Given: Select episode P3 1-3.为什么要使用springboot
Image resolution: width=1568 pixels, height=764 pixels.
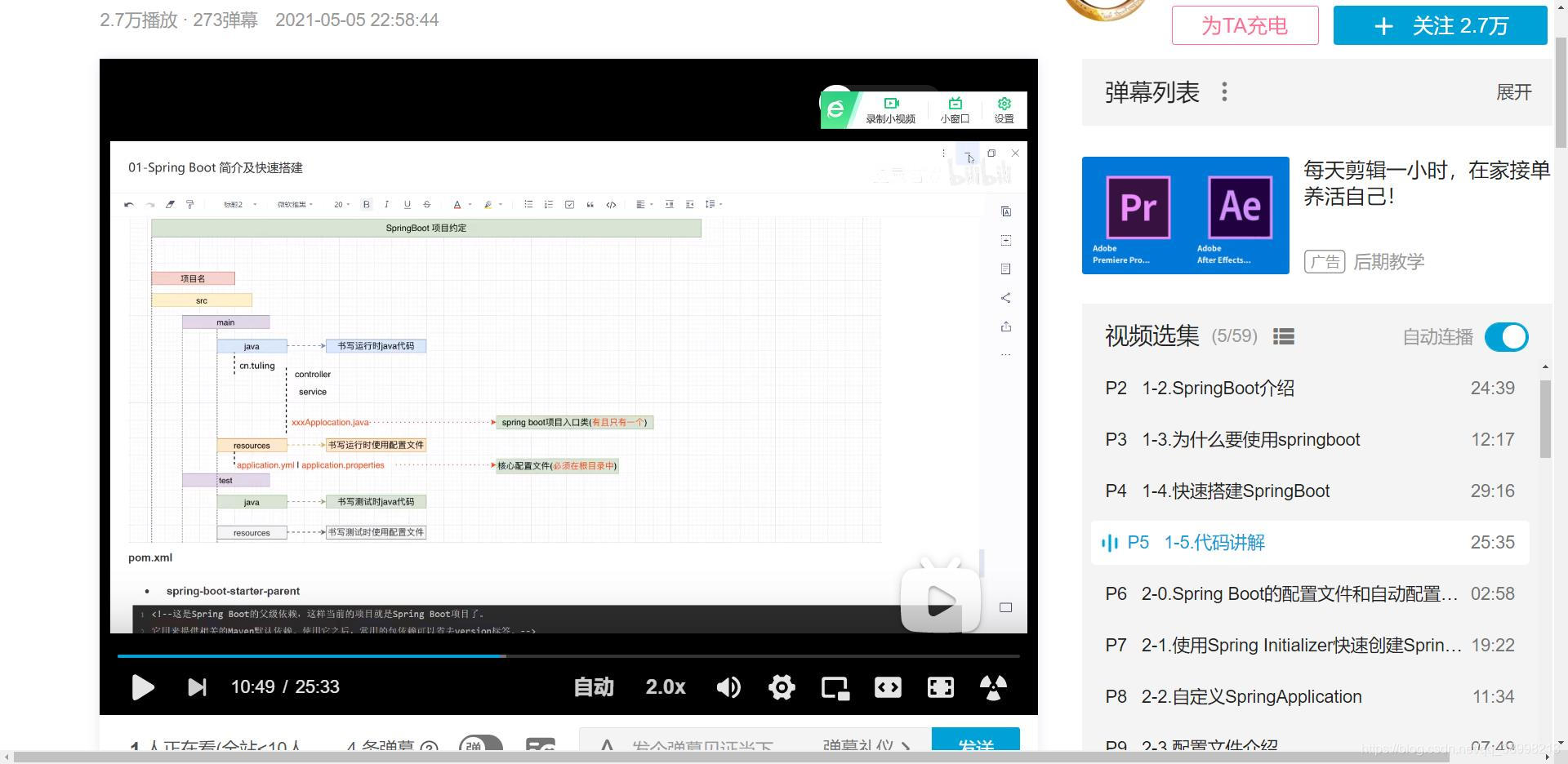Looking at the screenshot, I should (1310, 440).
